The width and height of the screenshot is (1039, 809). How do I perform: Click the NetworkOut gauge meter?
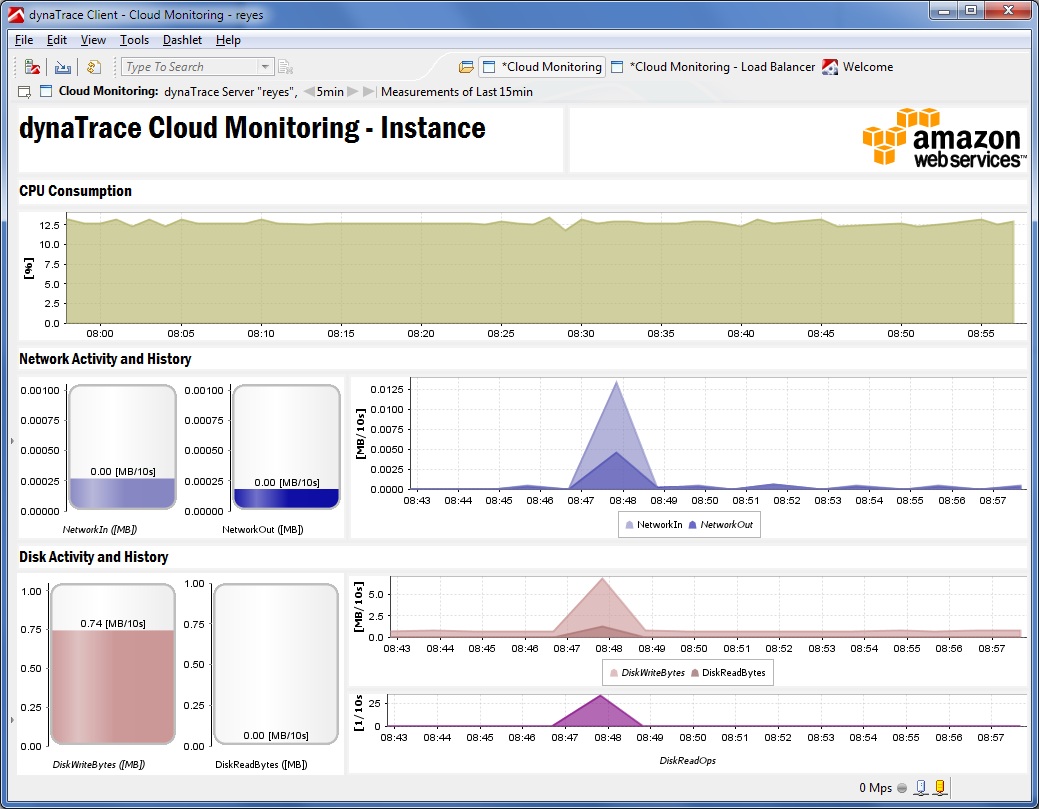(x=286, y=447)
